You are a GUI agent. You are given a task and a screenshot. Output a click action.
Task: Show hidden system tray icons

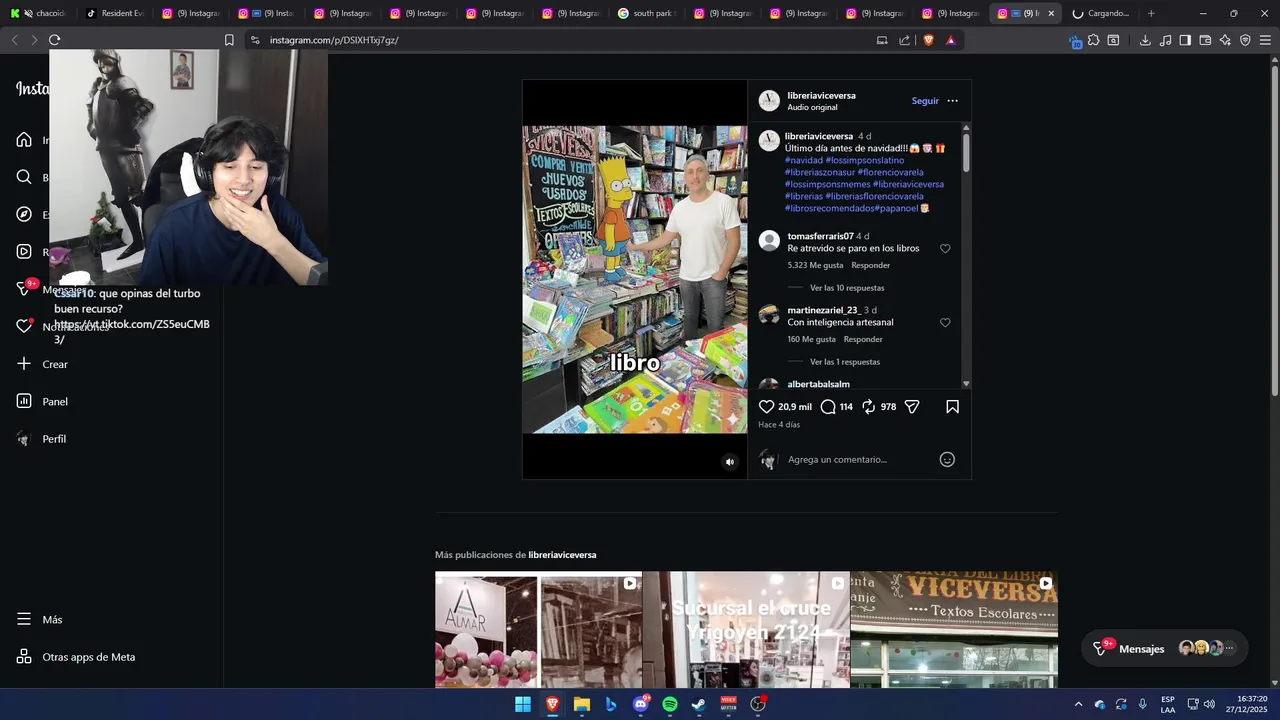point(1078,704)
